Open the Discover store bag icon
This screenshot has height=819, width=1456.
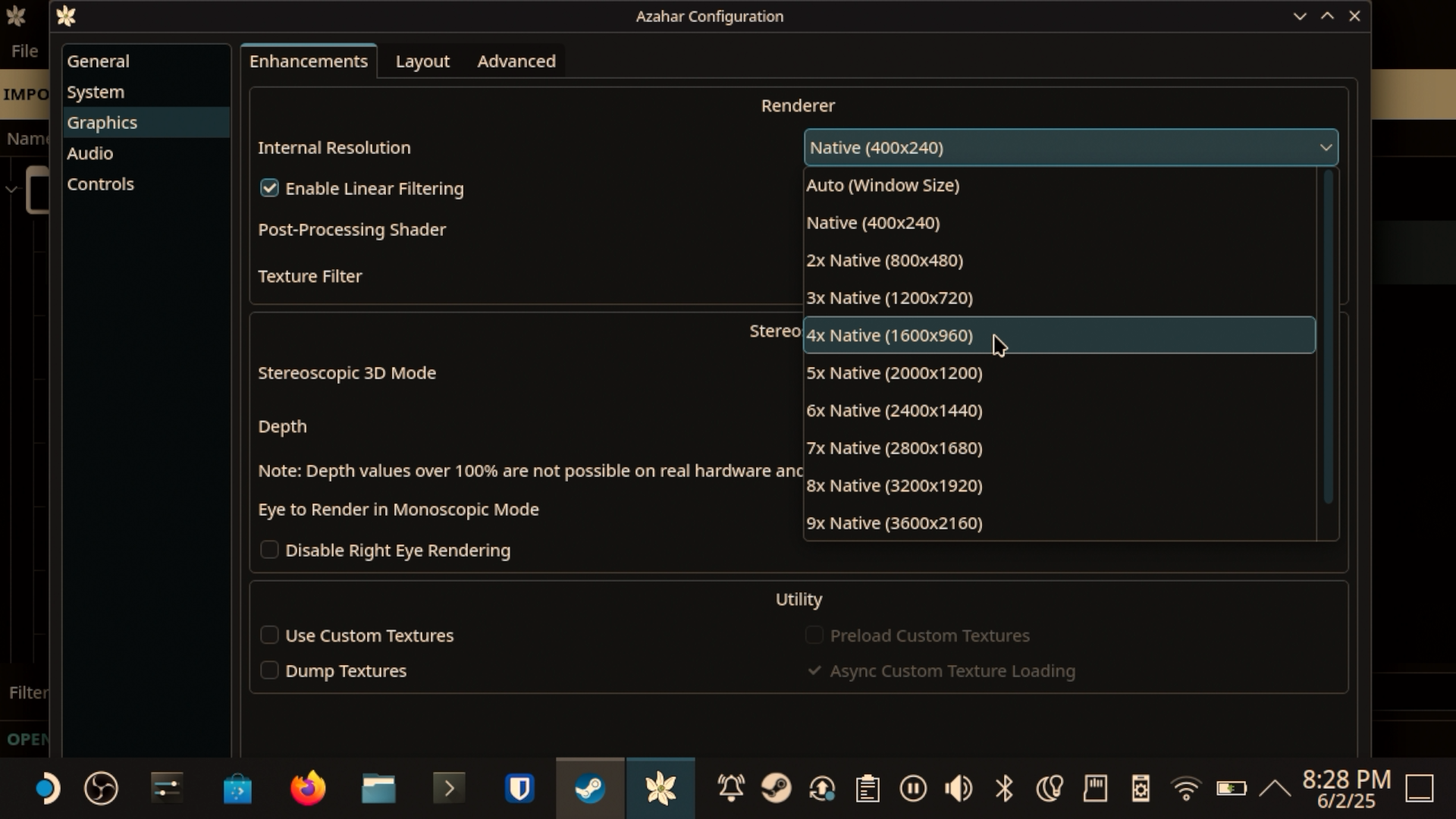tap(237, 789)
